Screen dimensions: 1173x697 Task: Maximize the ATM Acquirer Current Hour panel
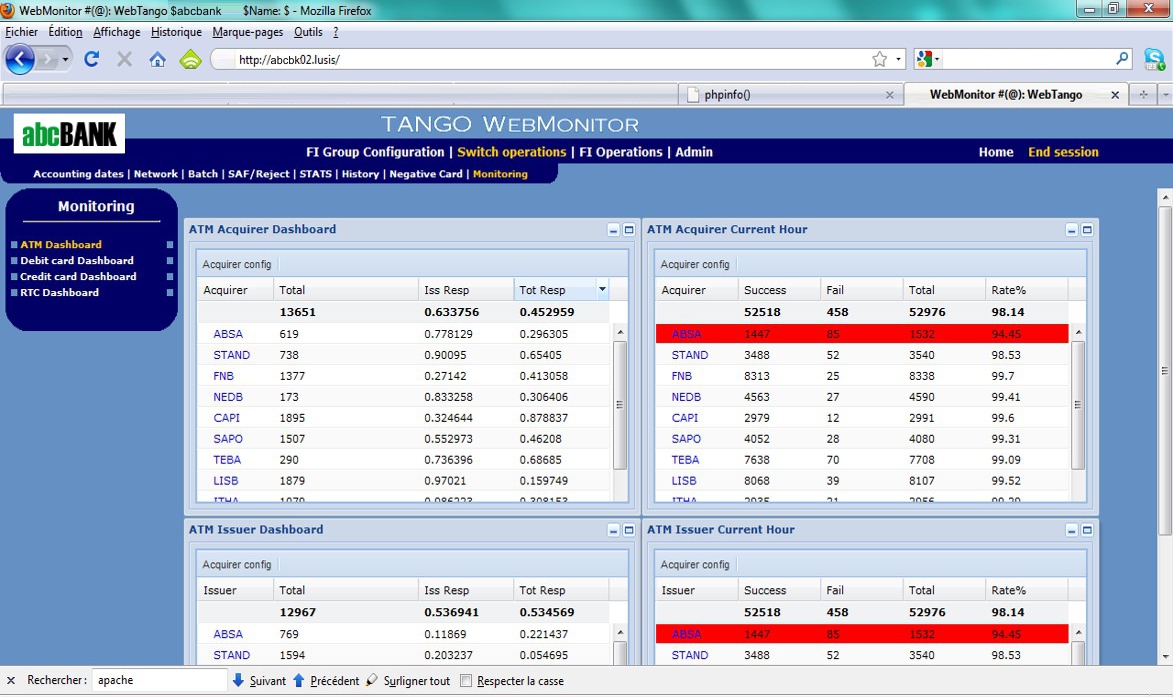tap(1087, 230)
